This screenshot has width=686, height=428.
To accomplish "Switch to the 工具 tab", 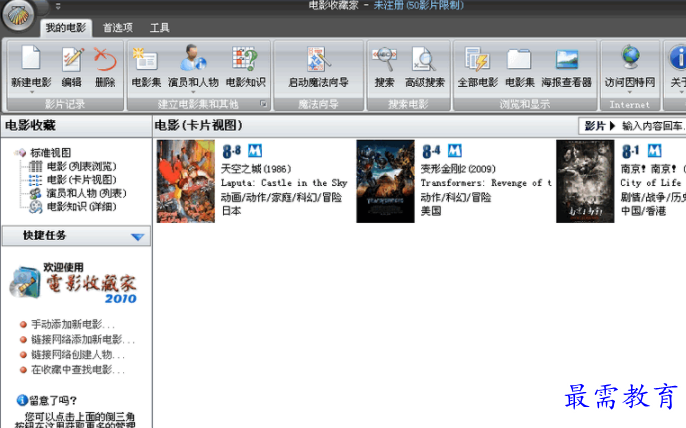I will [160, 28].
